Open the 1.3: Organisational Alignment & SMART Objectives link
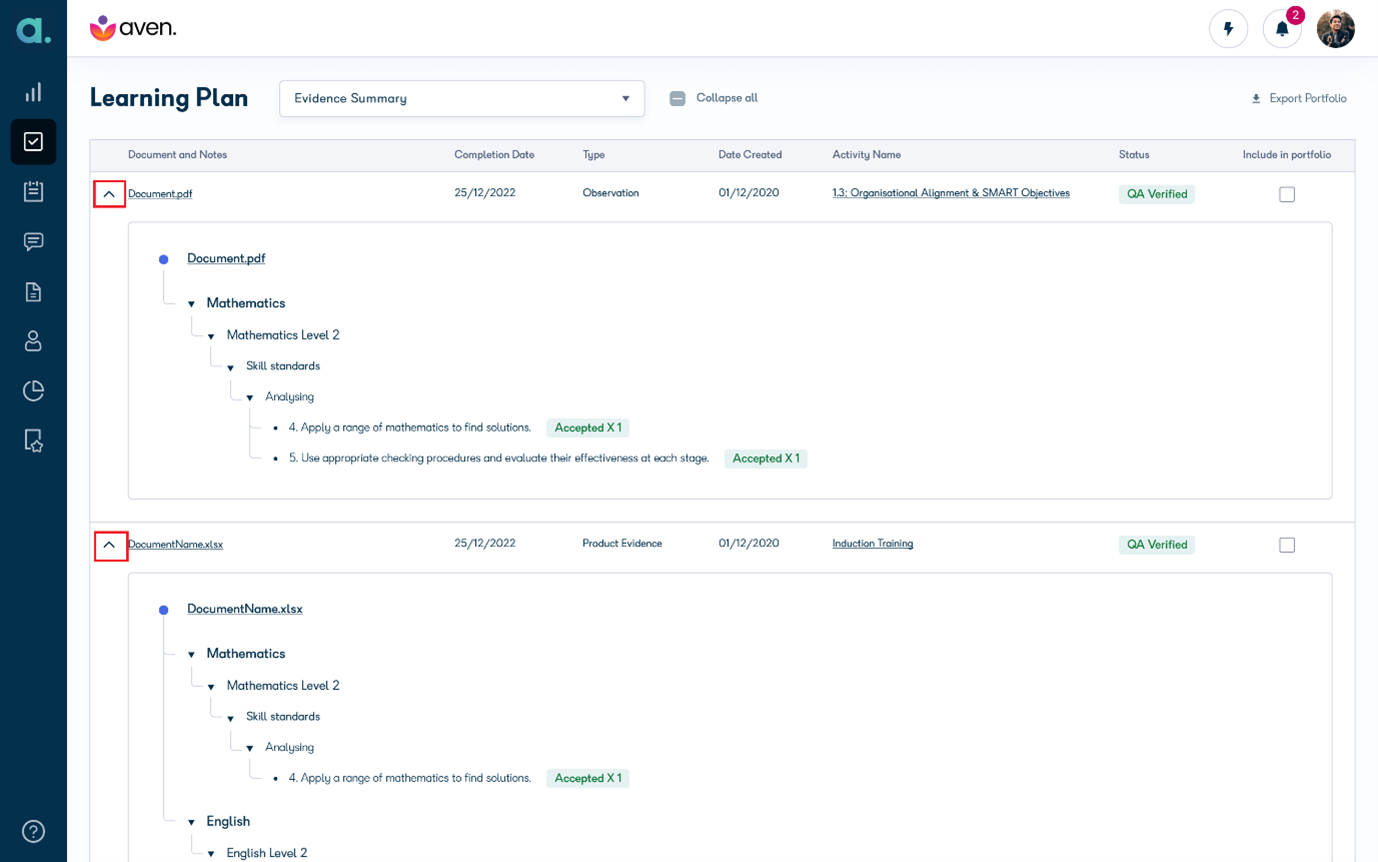1378x862 pixels. point(951,193)
